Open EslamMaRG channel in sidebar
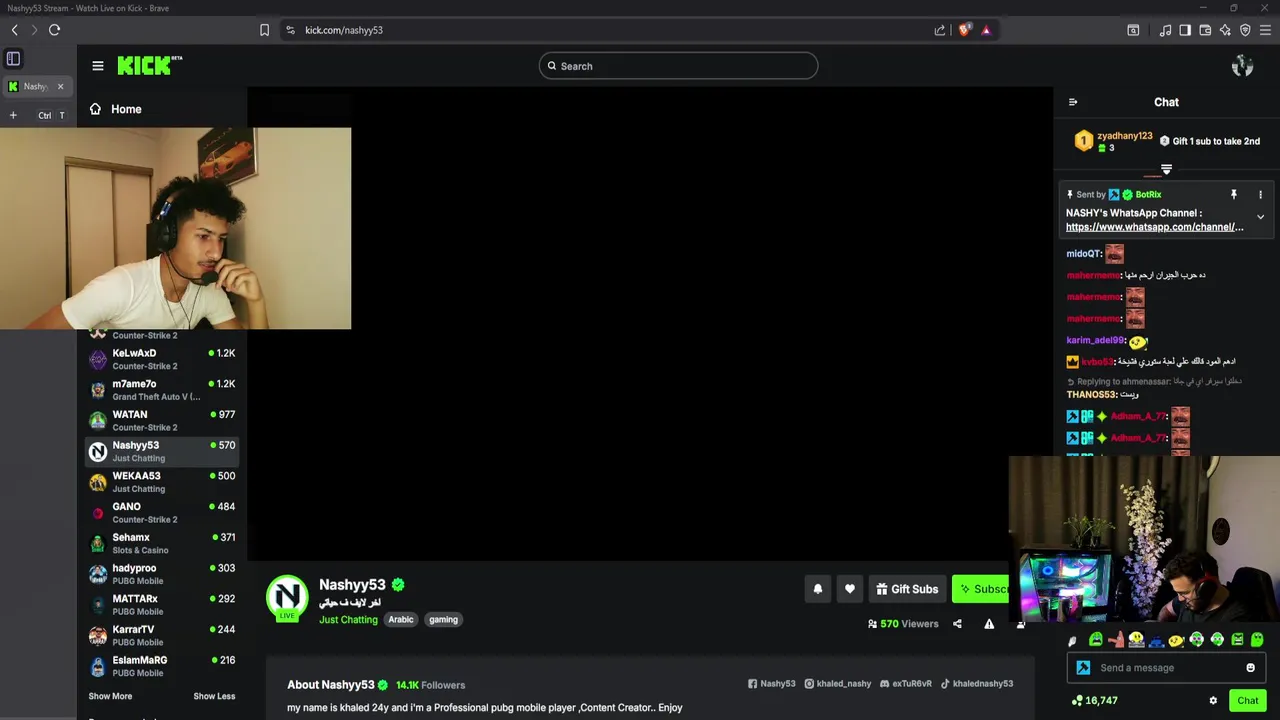1280x720 pixels. [x=162, y=666]
